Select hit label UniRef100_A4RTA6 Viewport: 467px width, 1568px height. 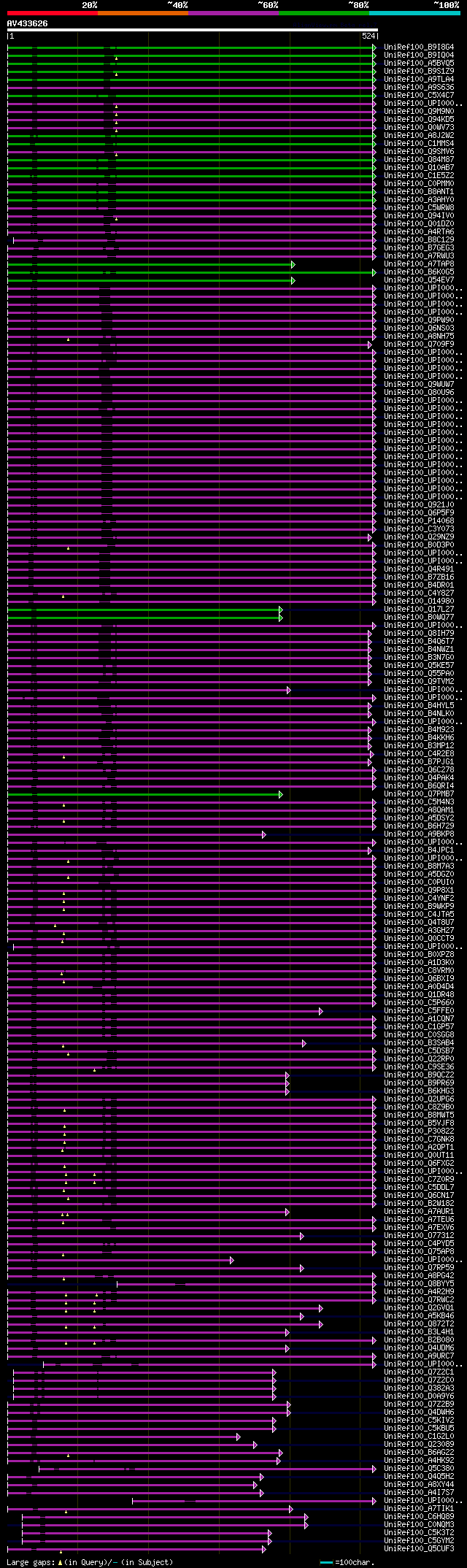(x=419, y=231)
